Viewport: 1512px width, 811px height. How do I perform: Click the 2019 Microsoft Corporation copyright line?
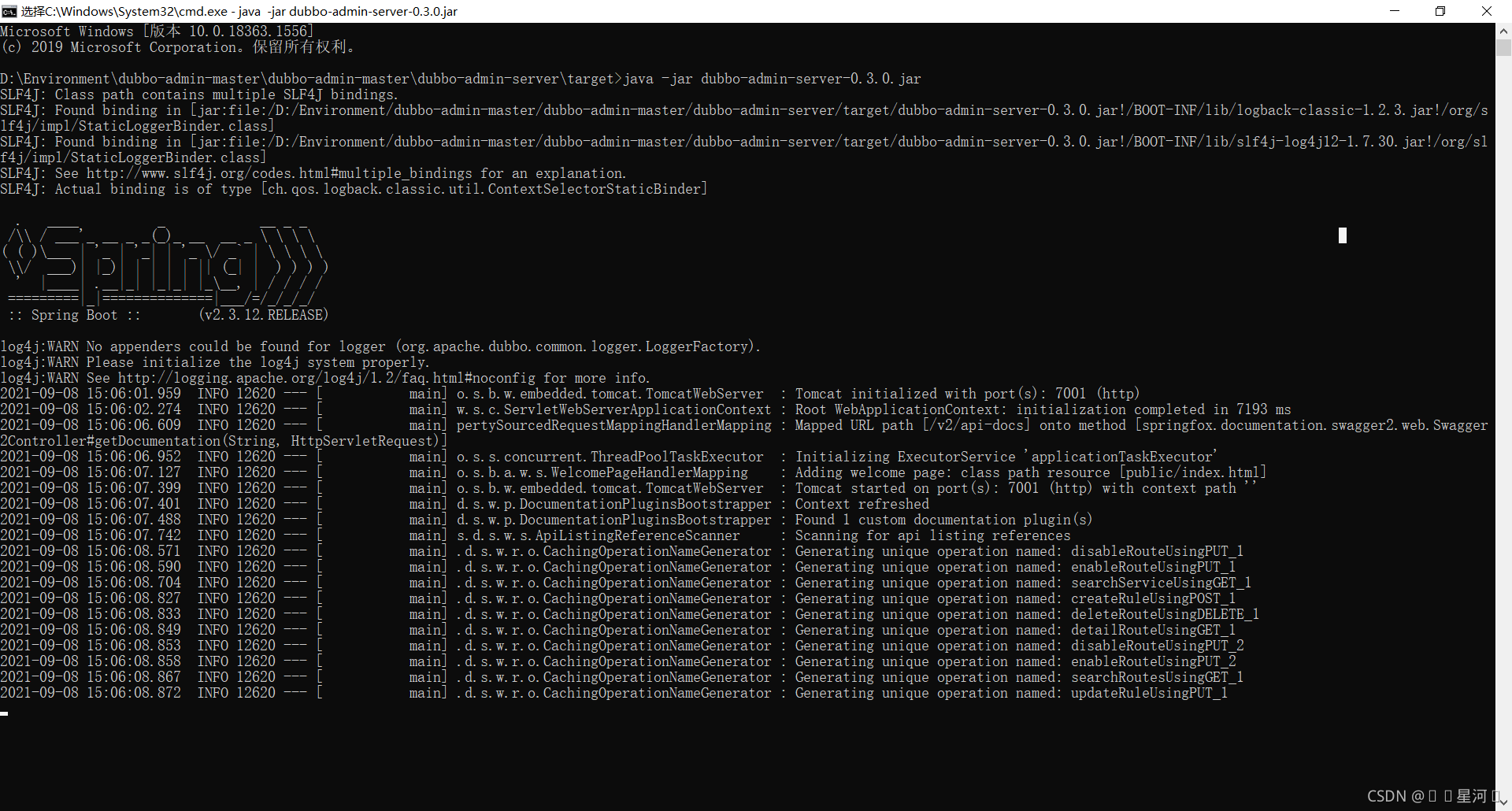click(x=179, y=47)
